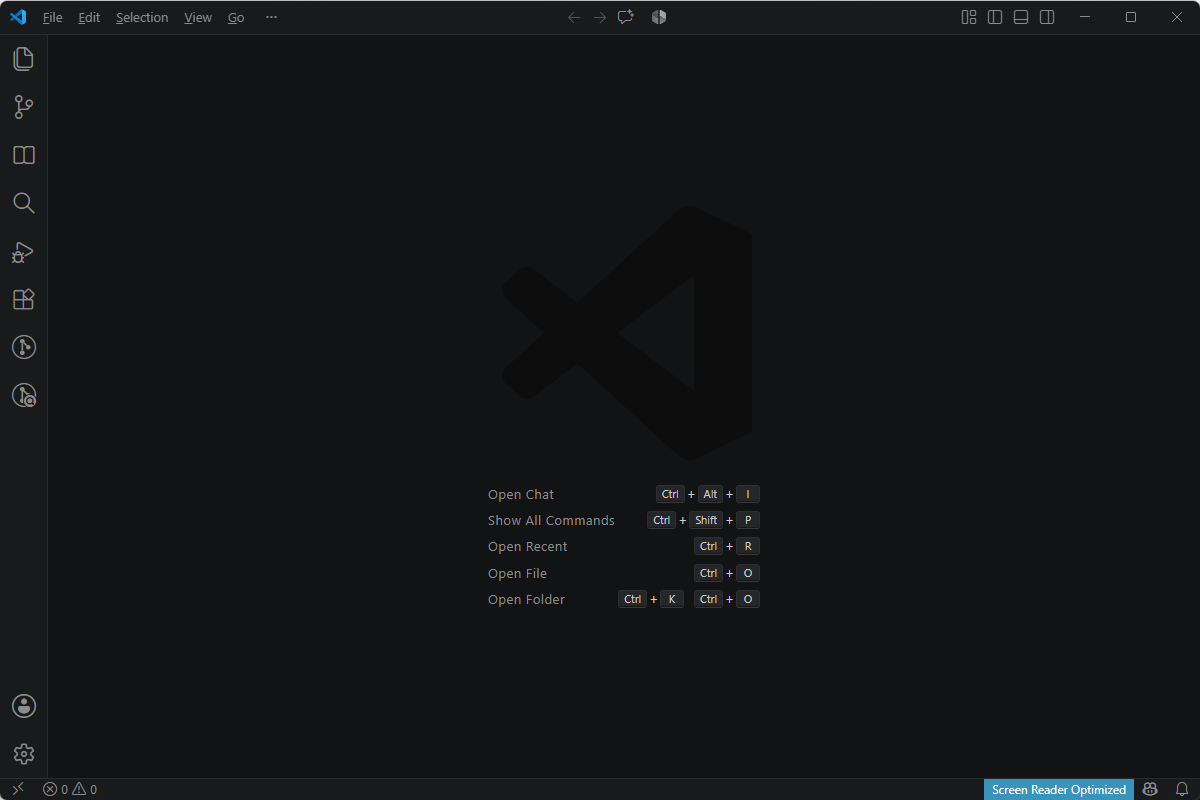Click the Open Folder text
The height and width of the screenshot is (800, 1200).
(526, 599)
